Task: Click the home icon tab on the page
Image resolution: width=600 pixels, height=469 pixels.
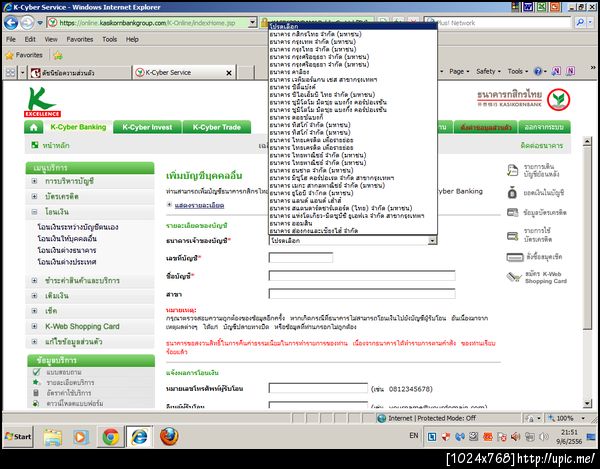Action: tap(34, 127)
